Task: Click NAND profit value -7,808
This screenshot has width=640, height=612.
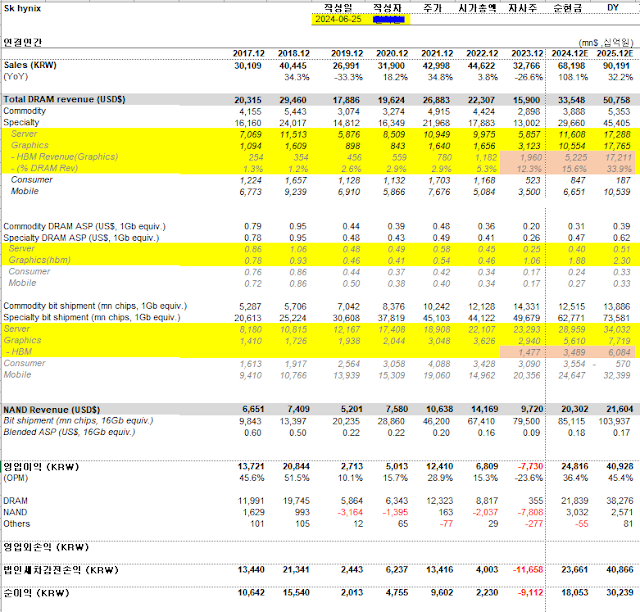Action: pyautogui.click(x=530, y=512)
